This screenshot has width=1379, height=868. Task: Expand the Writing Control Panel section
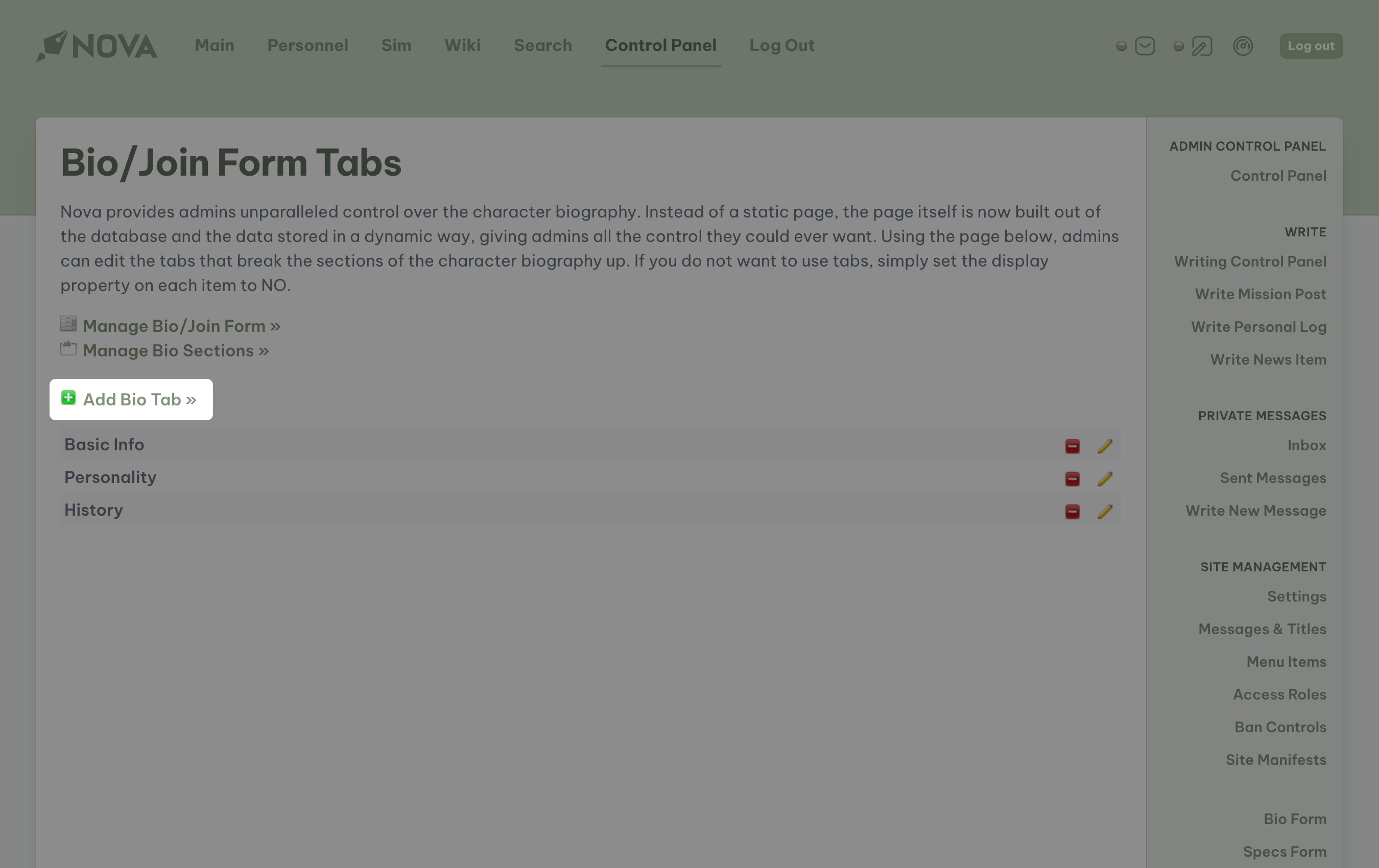1250,261
